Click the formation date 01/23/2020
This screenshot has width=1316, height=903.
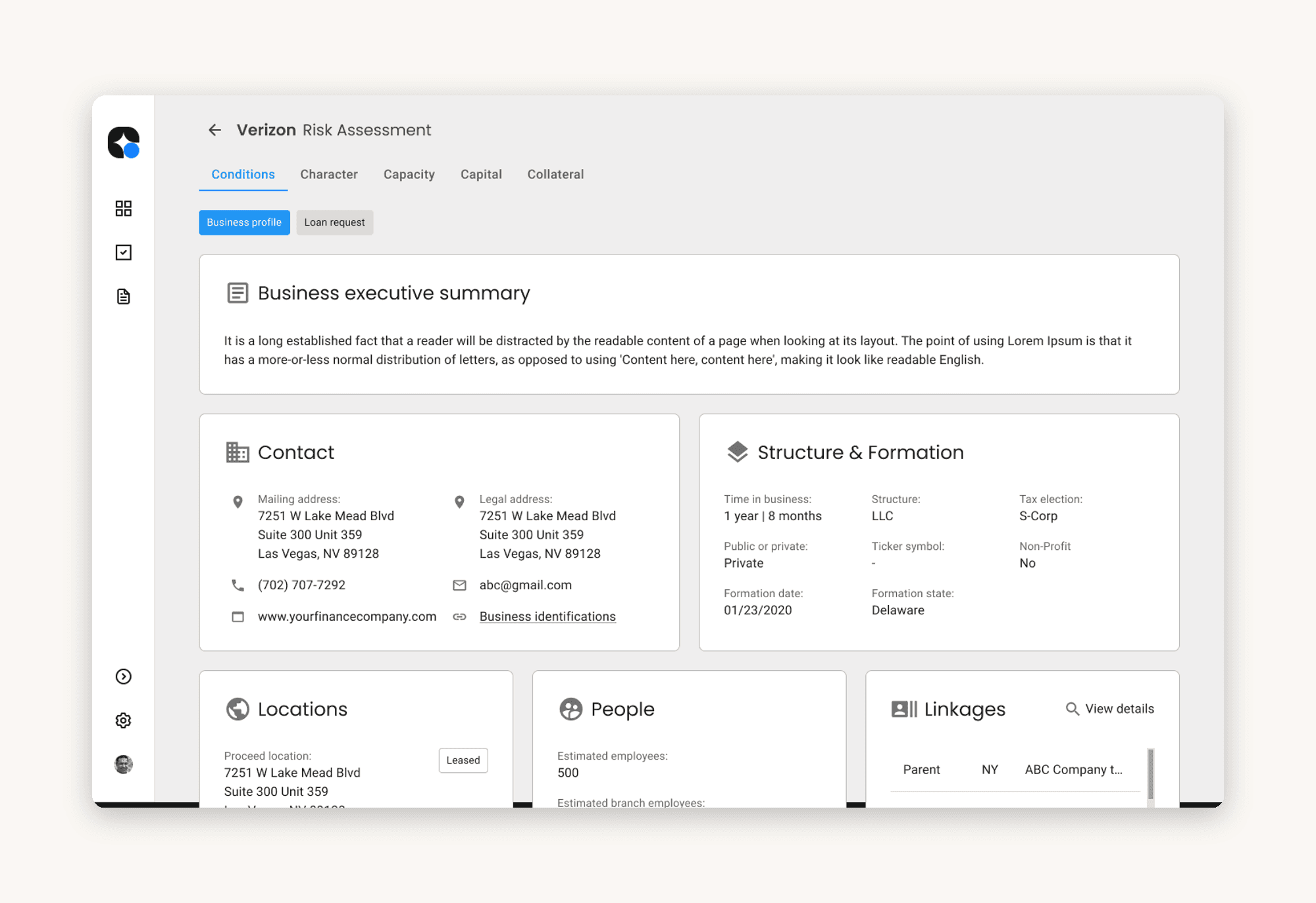point(757,610)
